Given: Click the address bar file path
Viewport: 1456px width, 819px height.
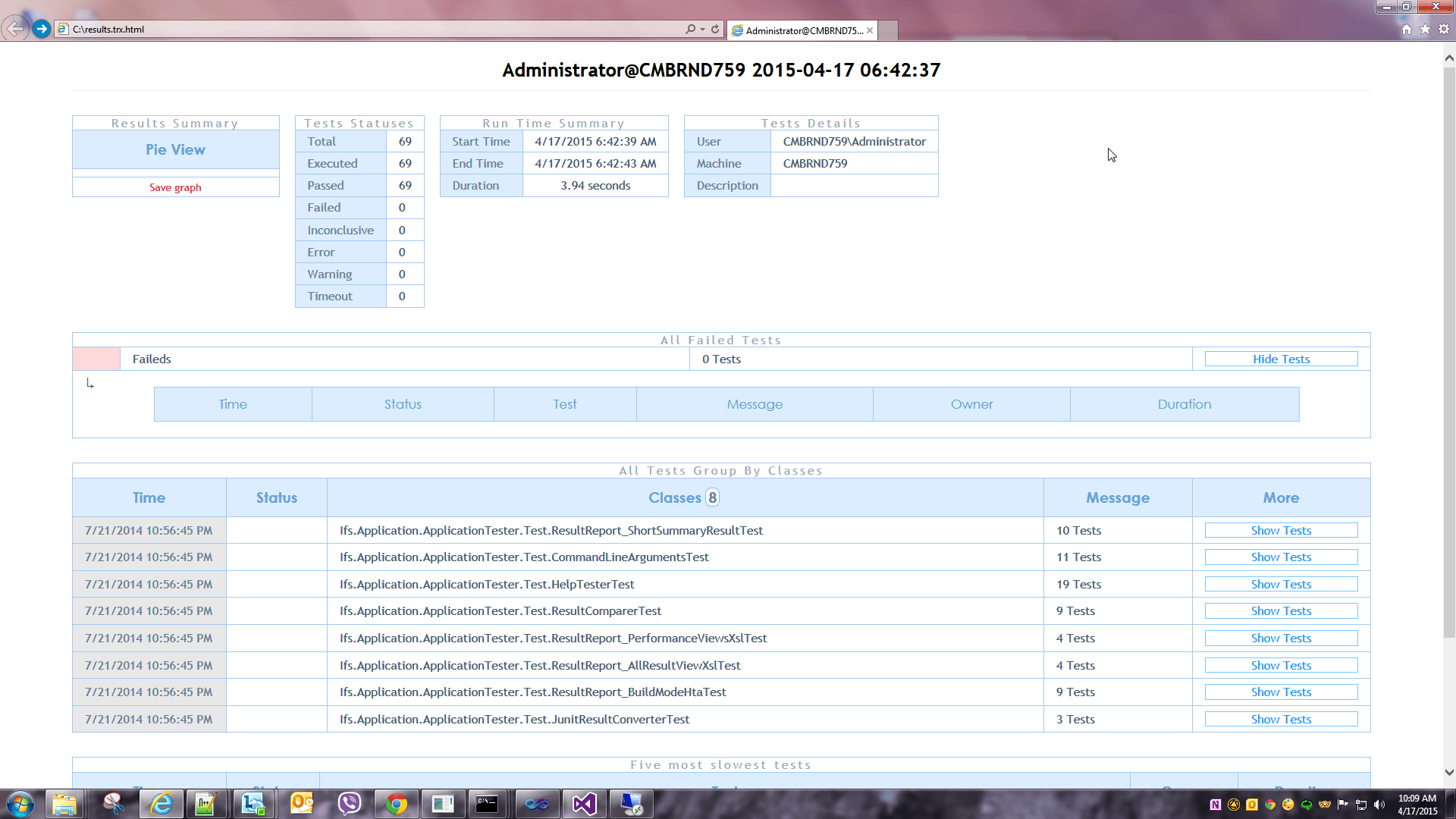Looking at the screenshot, I should coord(390,29).
